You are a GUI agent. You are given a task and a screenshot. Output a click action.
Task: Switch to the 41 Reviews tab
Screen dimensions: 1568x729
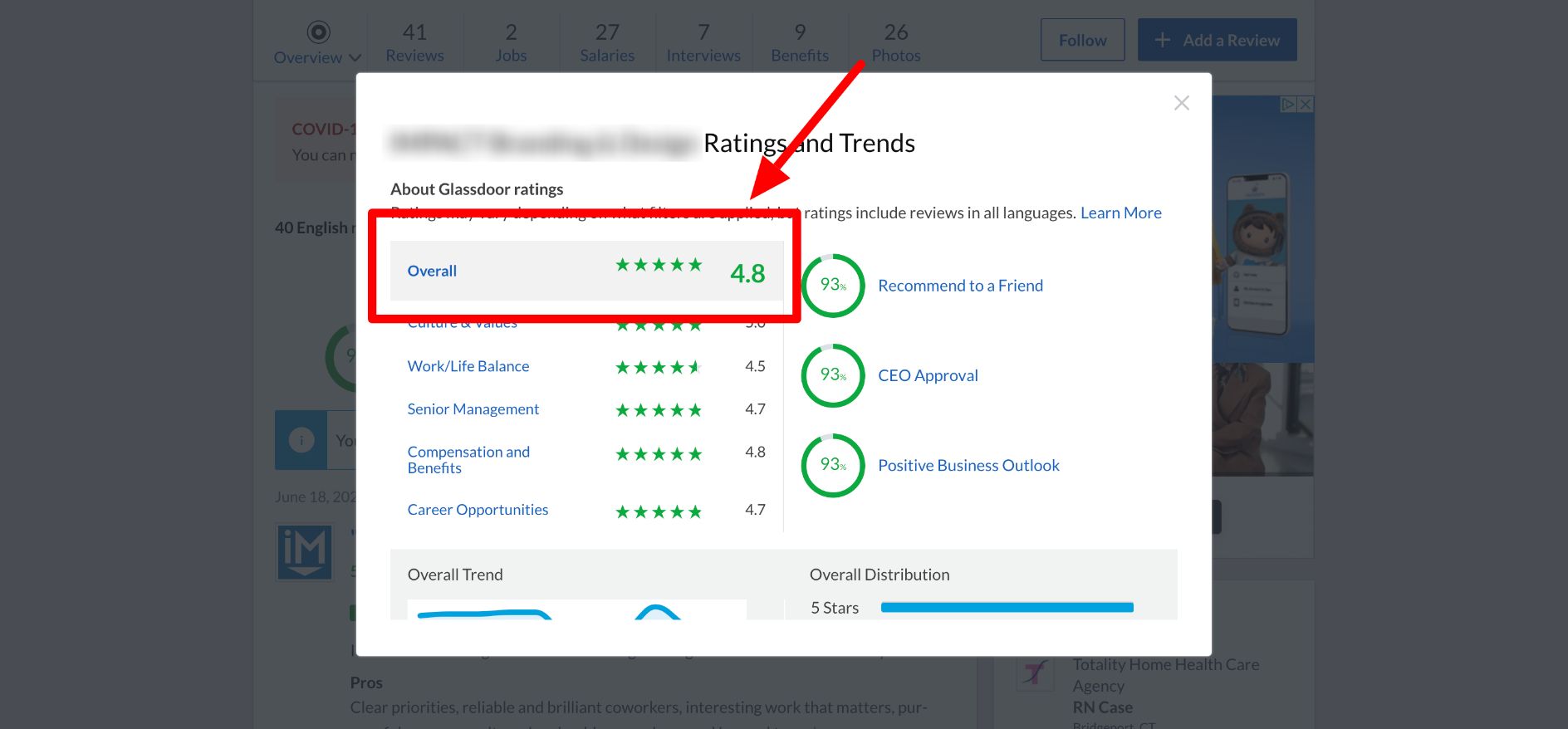[x=414, y=42]
